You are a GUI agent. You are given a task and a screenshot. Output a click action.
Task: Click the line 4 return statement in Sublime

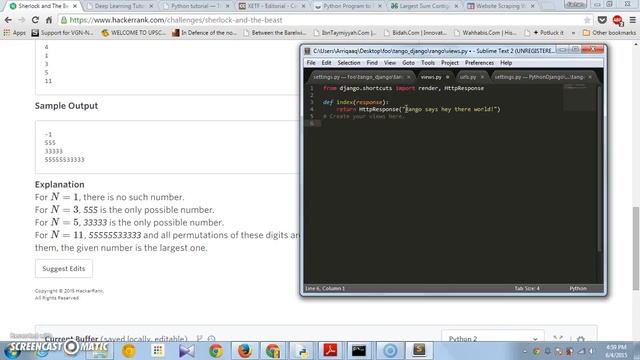pyautogui.click(x=418, y=109)
